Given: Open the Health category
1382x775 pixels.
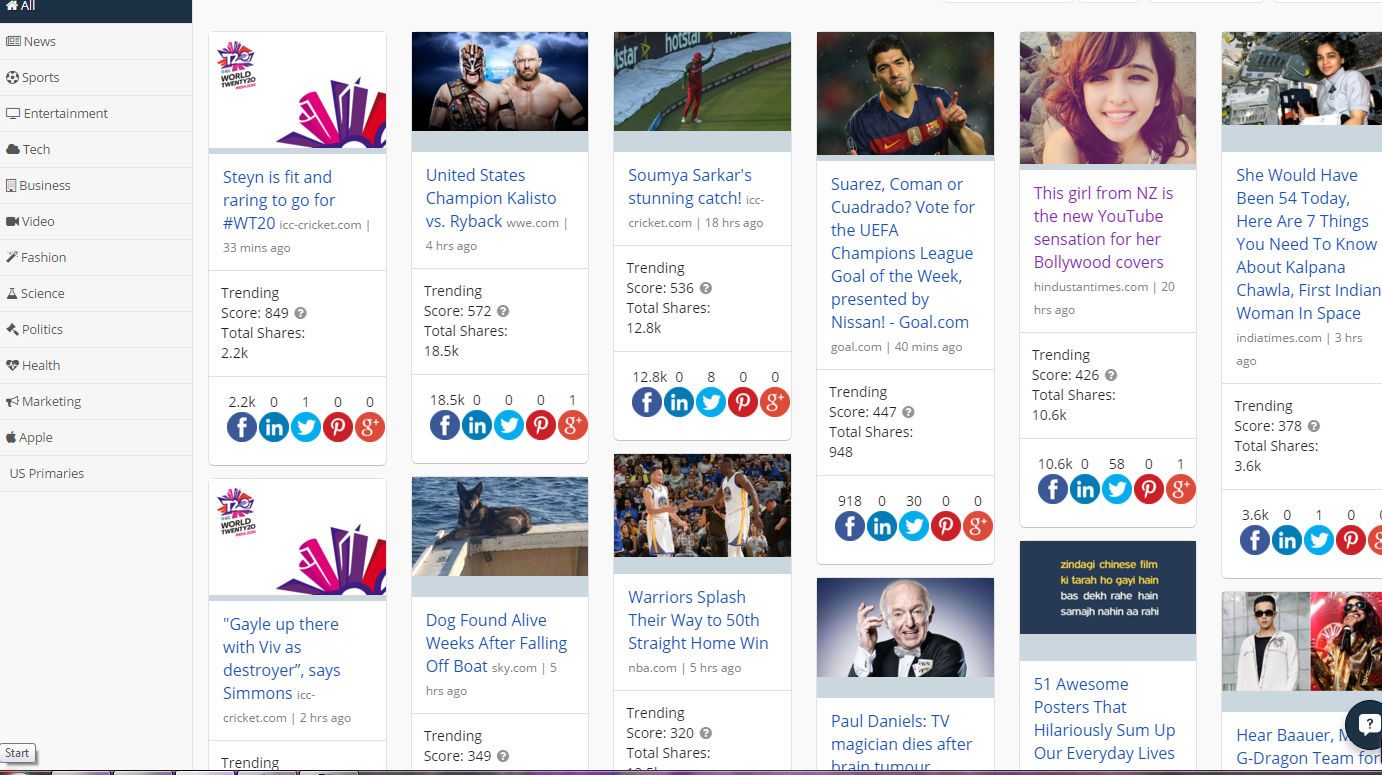Looking at the screenshot, I should click(96, 365).
